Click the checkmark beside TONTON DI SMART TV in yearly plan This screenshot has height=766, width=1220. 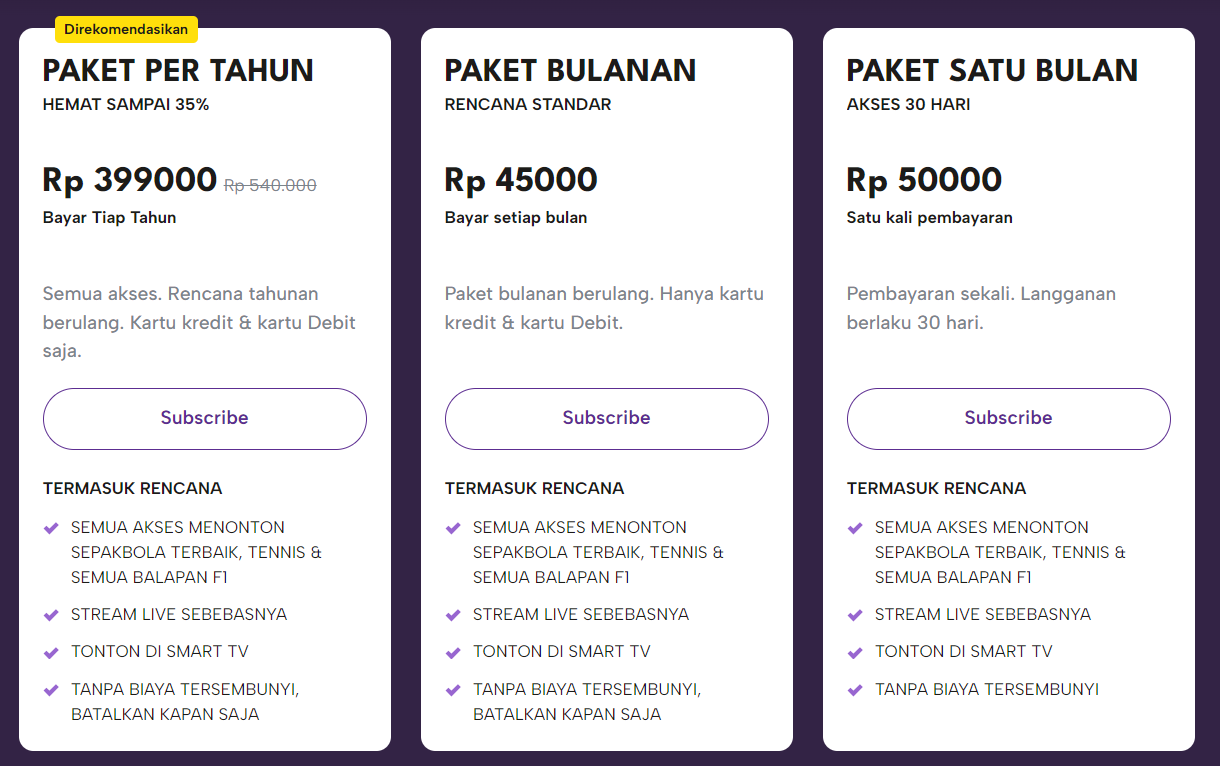click(x=51, y=652)
